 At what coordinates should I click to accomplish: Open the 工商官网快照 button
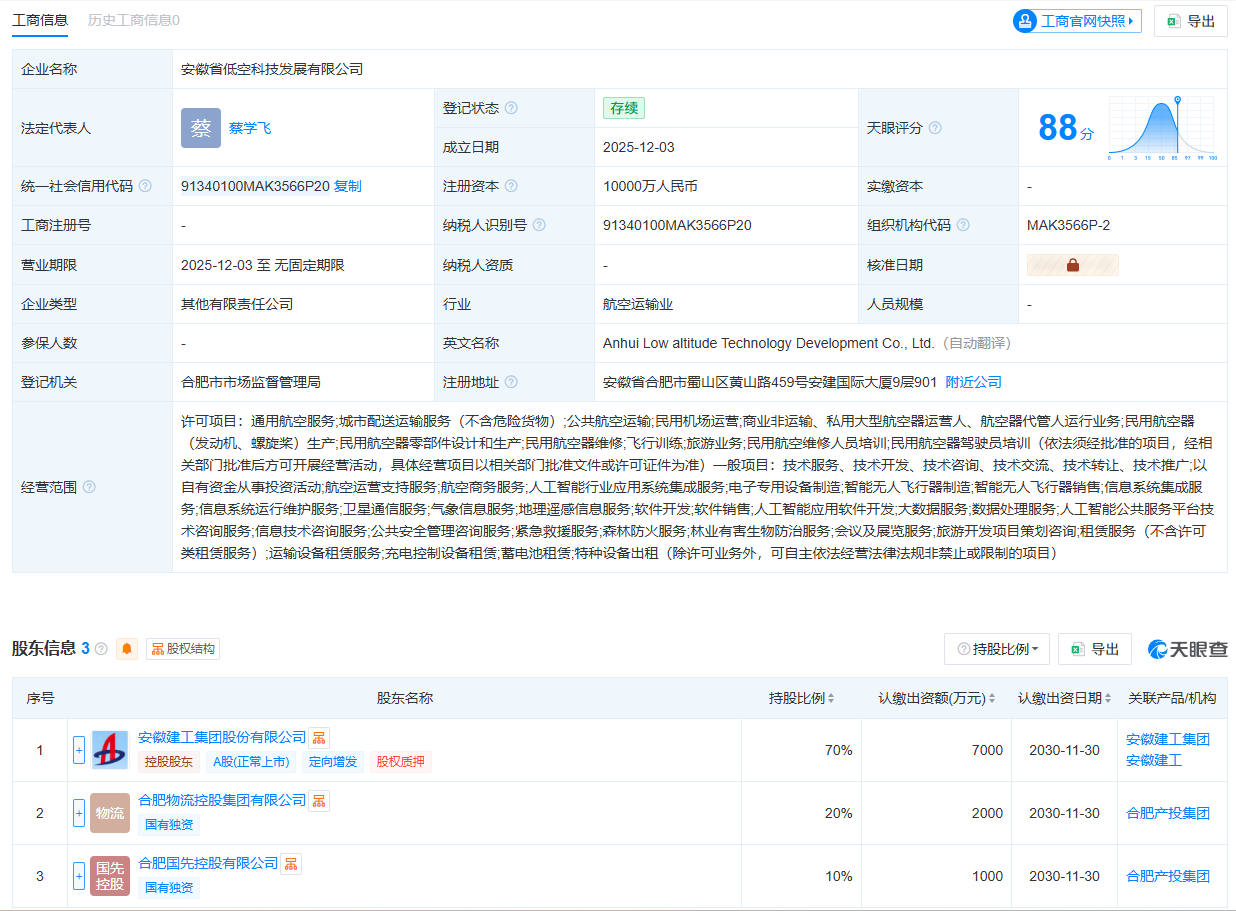1077,21
